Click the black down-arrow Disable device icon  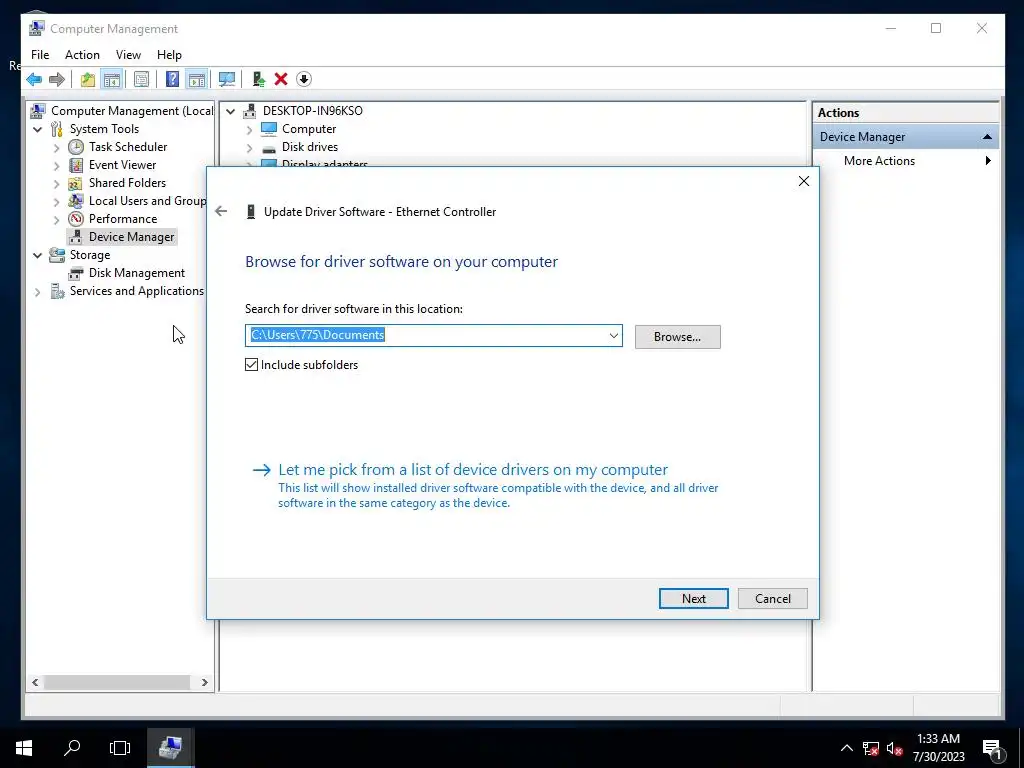click(x=304, y=80)
